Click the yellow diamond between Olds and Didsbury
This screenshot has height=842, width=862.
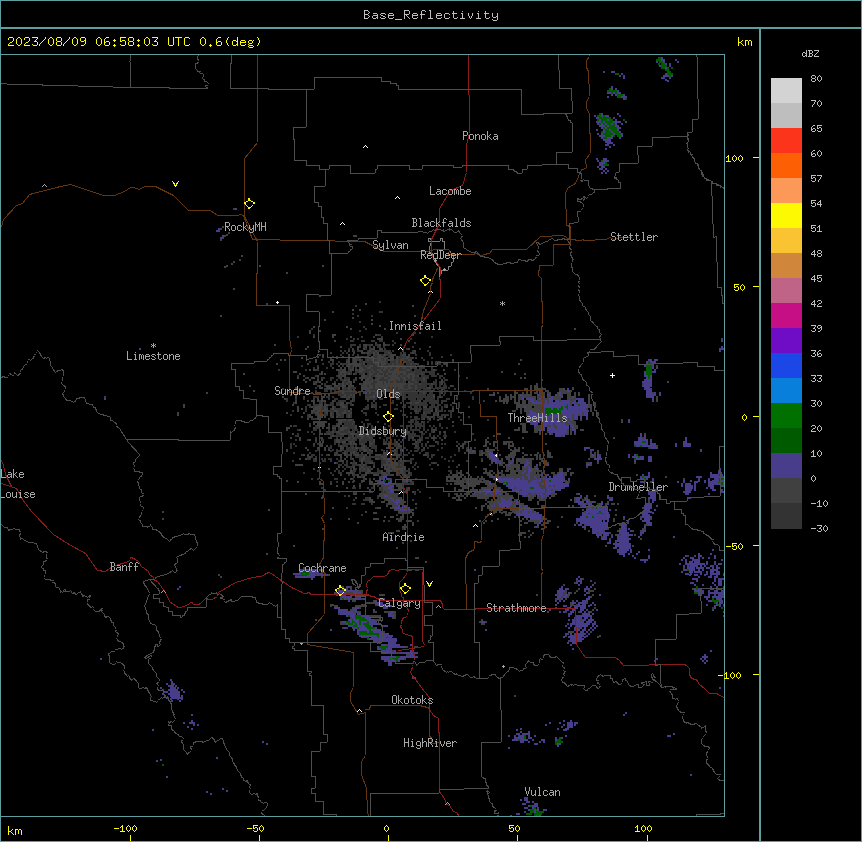[x=388, y=417]
